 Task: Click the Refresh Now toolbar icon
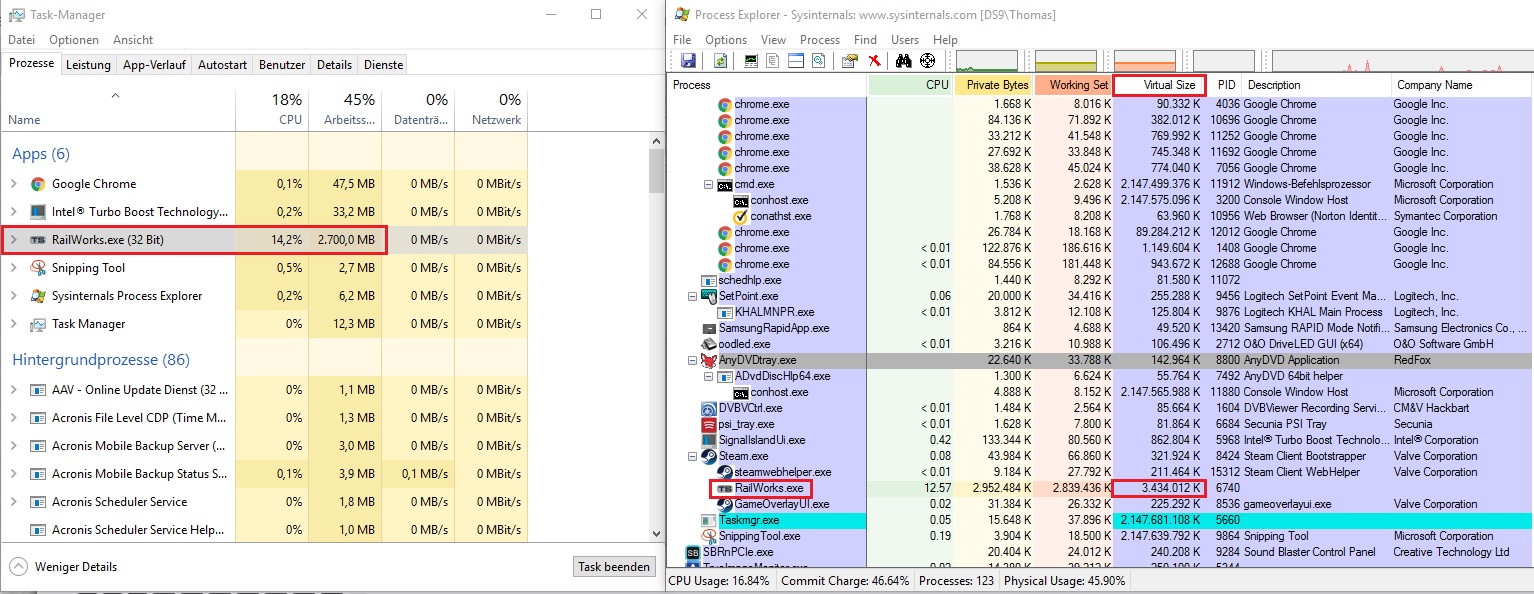(720, 61)
